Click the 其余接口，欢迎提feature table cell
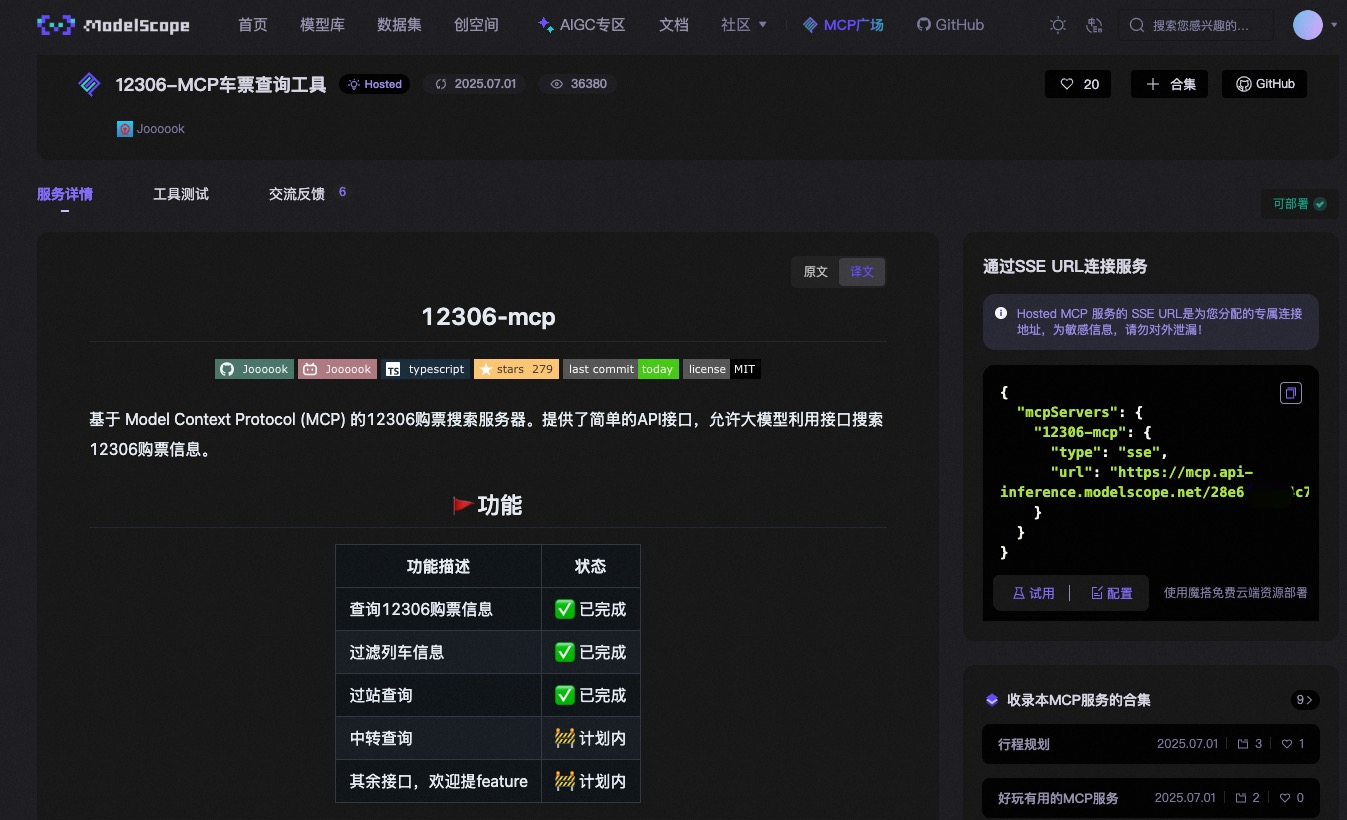Image resolution: width=1347 pixels, height=820 pixels. pos(438,781)
